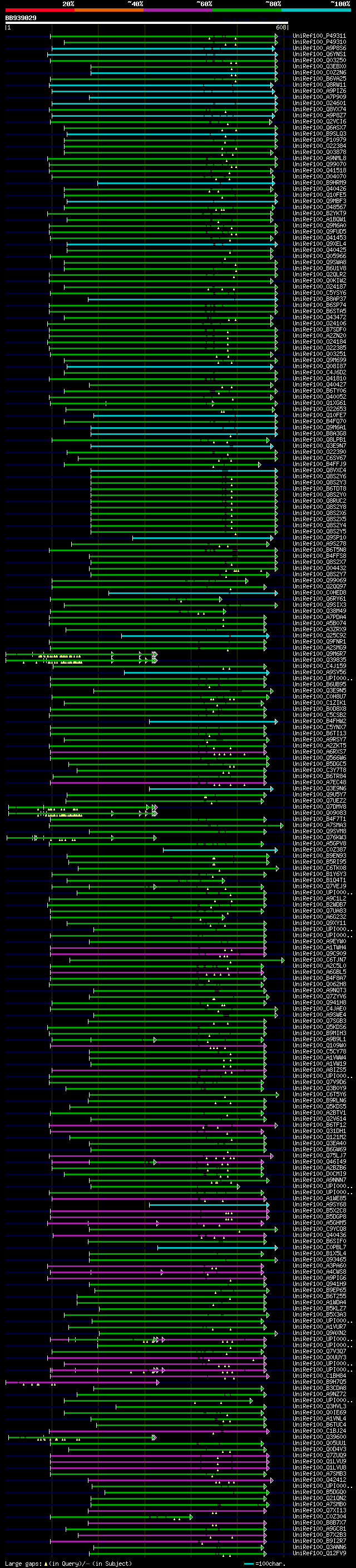The image size is (356, 1568).
Task: Open hit UniRef100_A9P8S6
Action: click(319, 48)
